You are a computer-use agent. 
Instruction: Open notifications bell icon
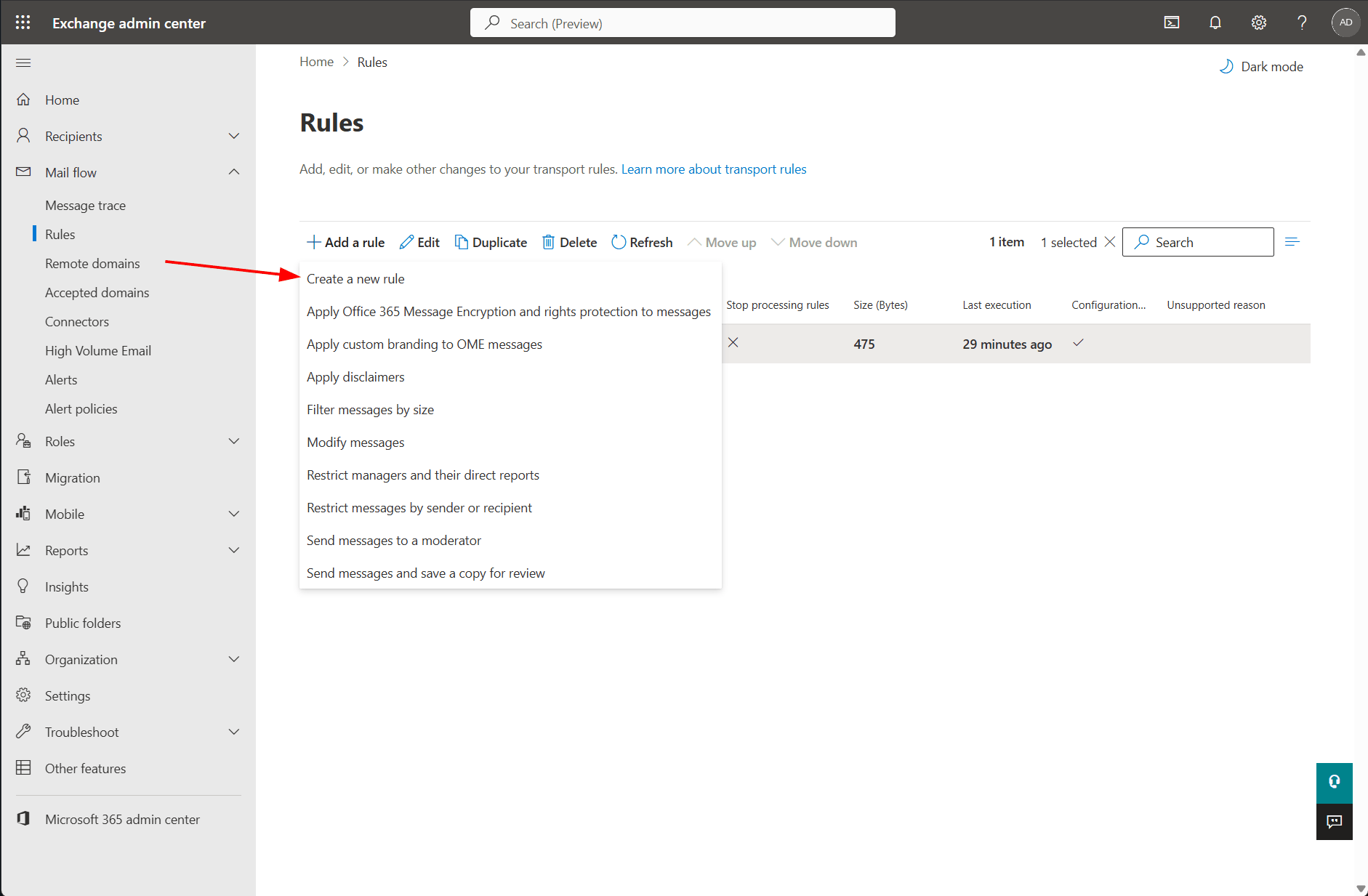pos(1215,23)
